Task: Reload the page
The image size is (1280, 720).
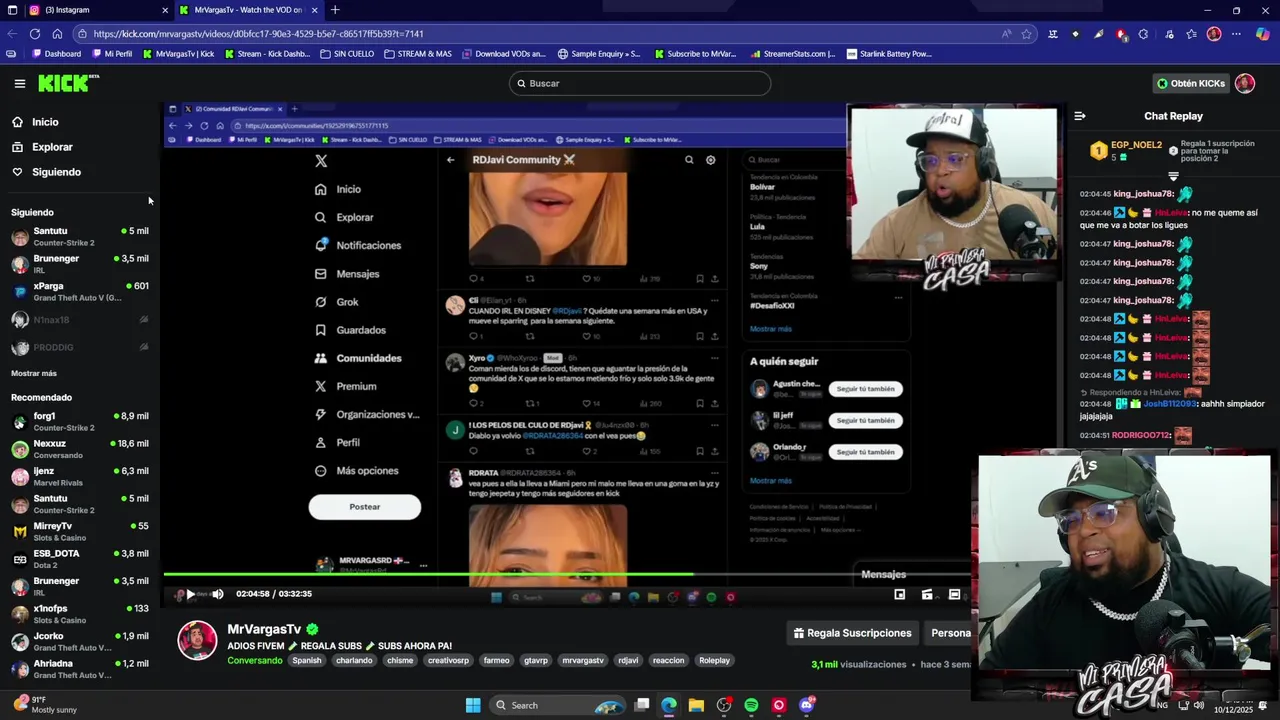Action: point(35,34)
